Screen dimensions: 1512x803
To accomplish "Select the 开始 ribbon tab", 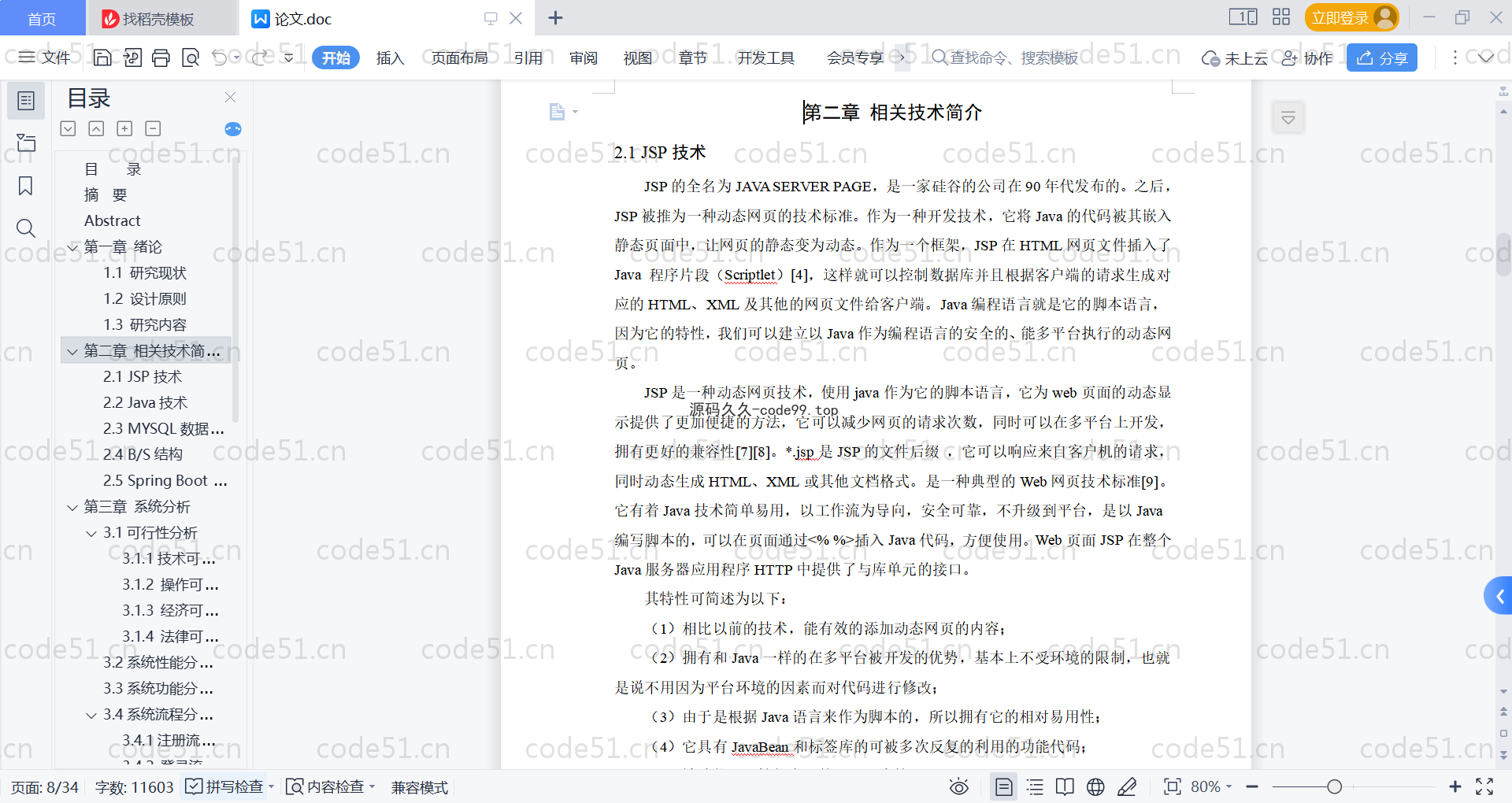I will click(x=335, y=57).
